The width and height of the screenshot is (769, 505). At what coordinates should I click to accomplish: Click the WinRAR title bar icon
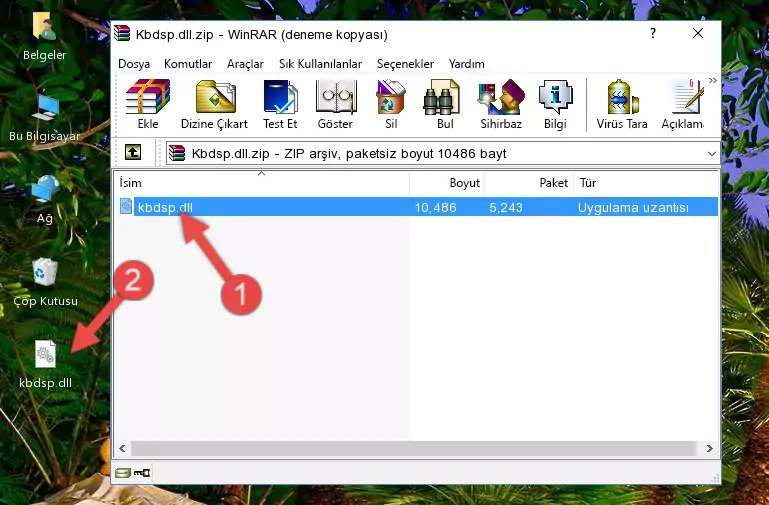pyautogui.click(x=122, y=33)
